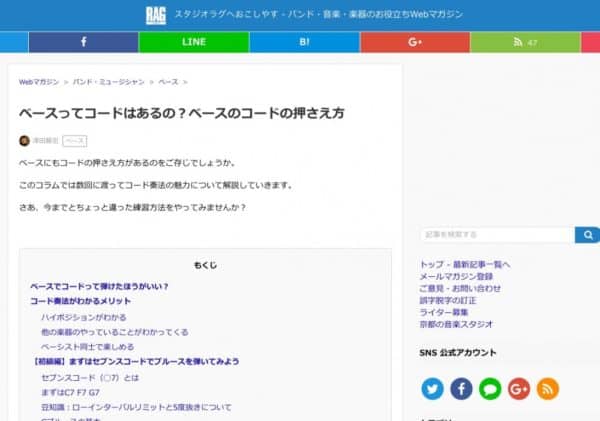Jump to 他の楽器のやっていることがわかってくる section
This screenshot has height=421, width=600.
tap(115, 332)
